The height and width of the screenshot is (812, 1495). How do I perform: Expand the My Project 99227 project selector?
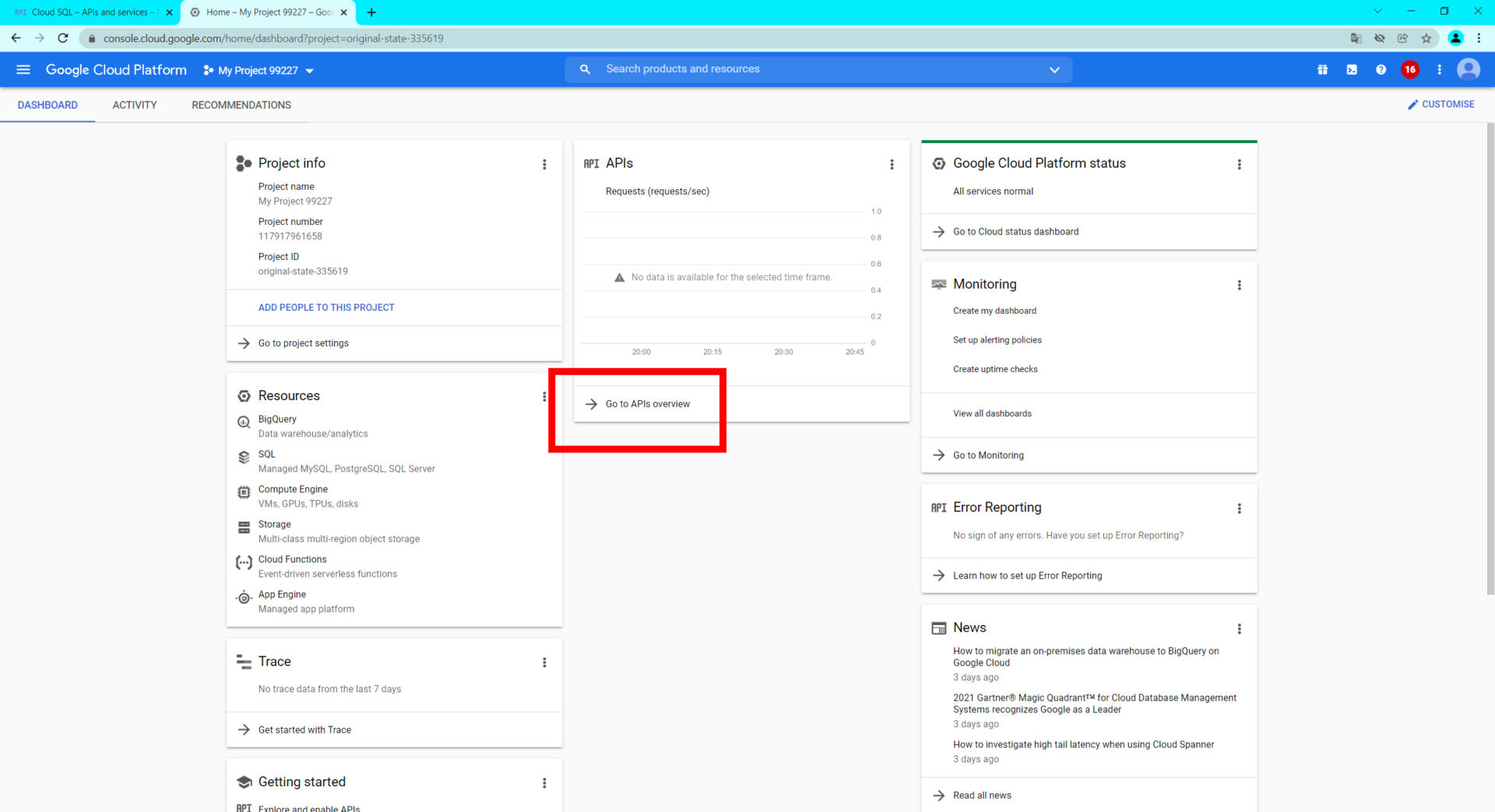pos(259,70)
